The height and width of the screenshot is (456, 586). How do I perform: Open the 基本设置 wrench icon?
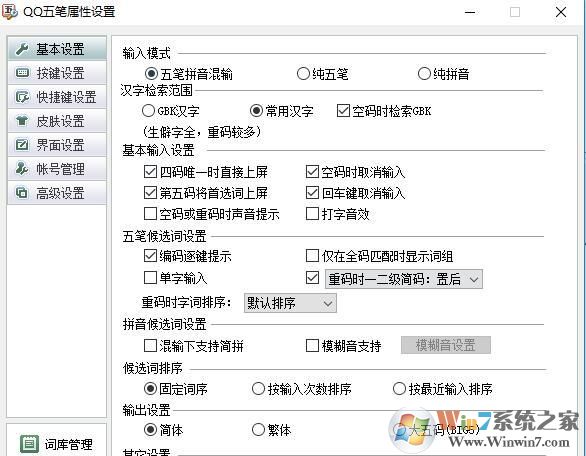click(22, 49)
